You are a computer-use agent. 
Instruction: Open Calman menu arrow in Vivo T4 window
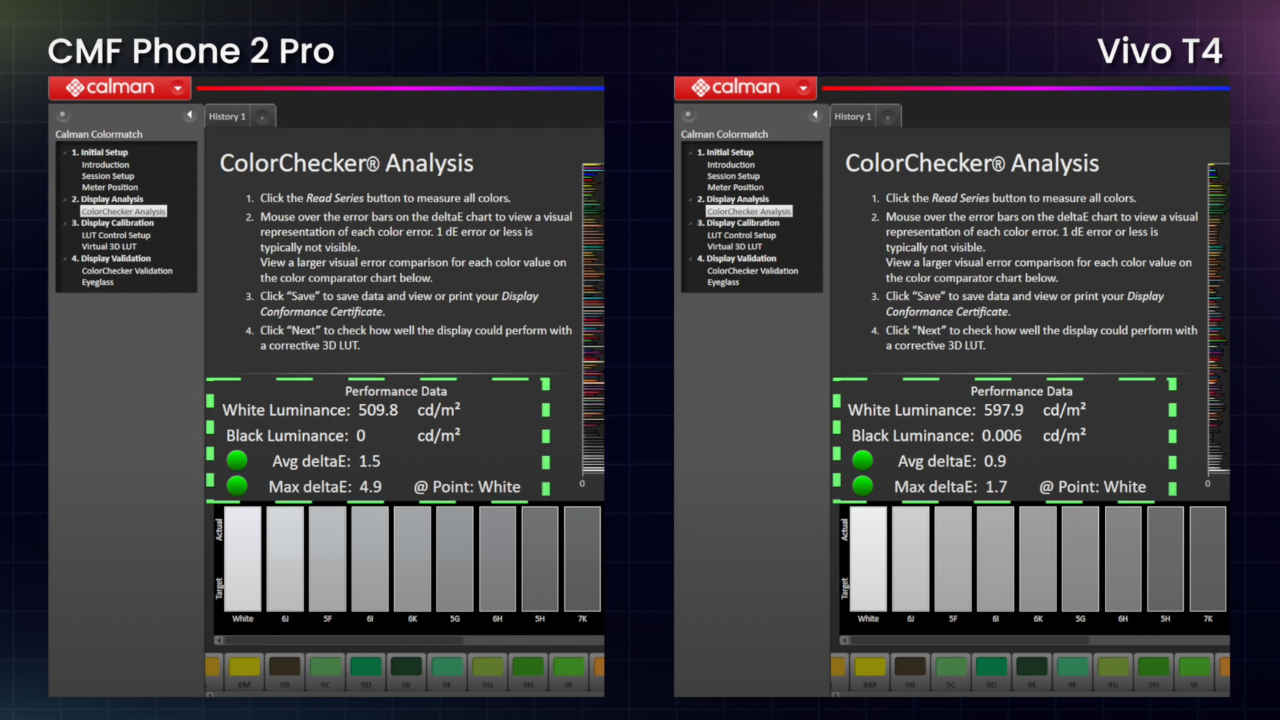[x=803, y=88]
